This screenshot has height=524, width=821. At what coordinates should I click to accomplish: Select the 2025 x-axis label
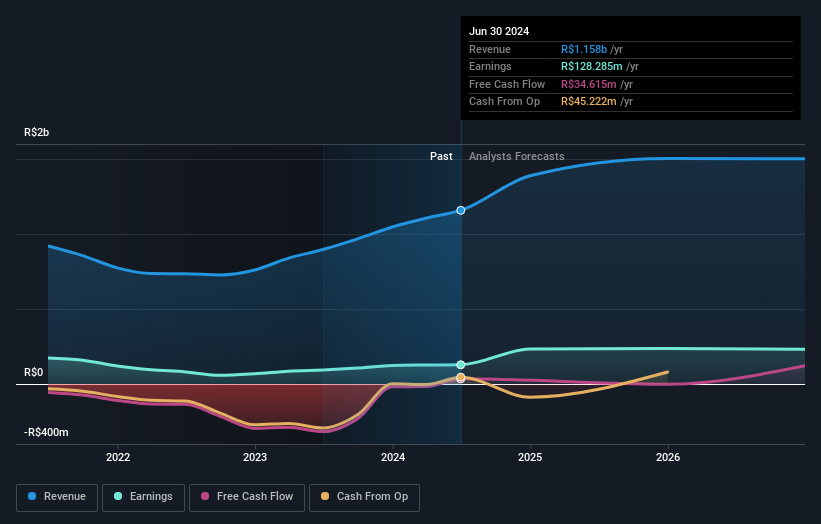click(x=530, y=457)
